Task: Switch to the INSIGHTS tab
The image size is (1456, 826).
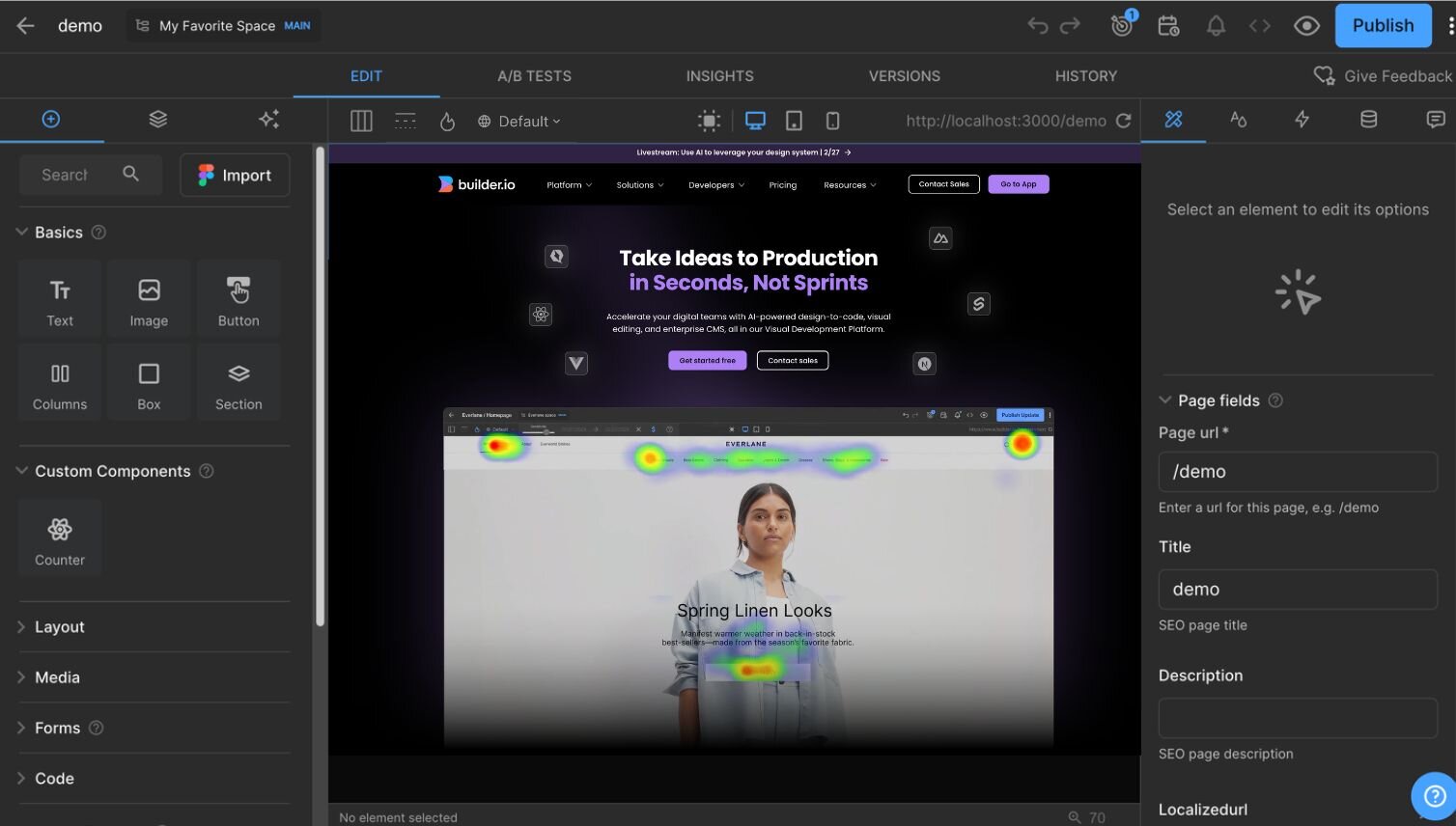Action: coord(719,76)
